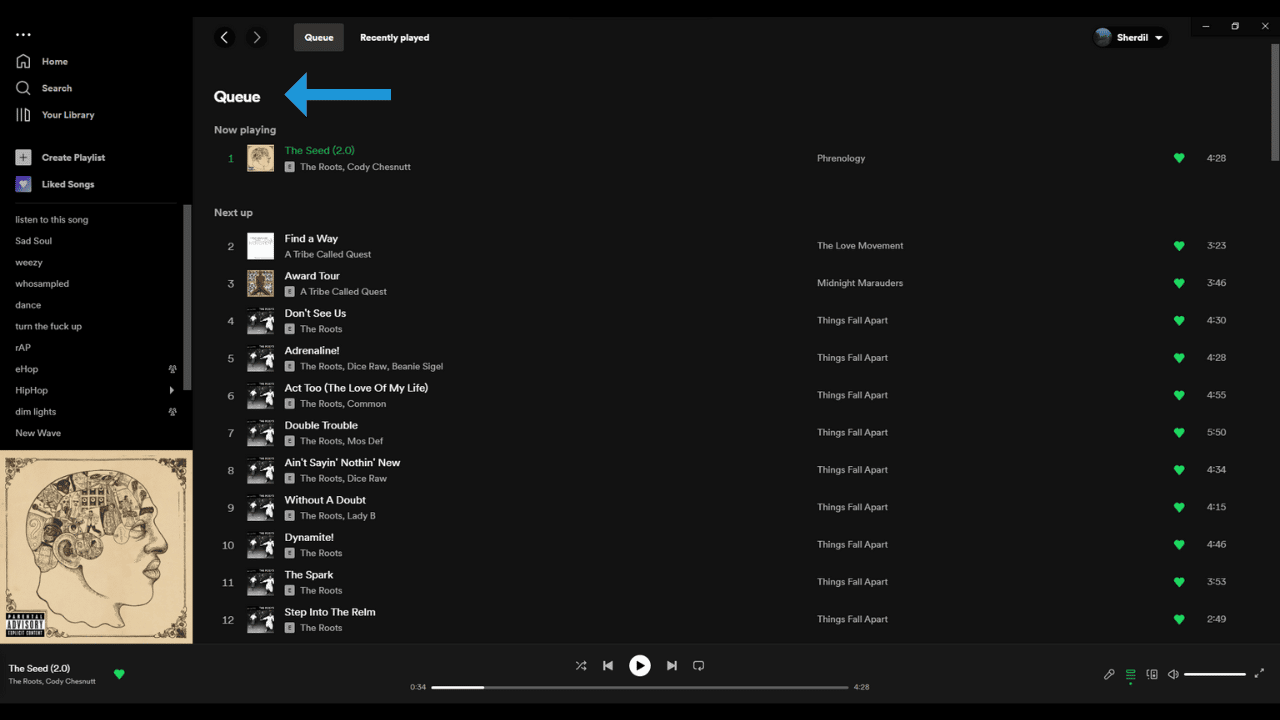Enter full screen mode
The image size is (1280, 720).
pos(1259,674)
